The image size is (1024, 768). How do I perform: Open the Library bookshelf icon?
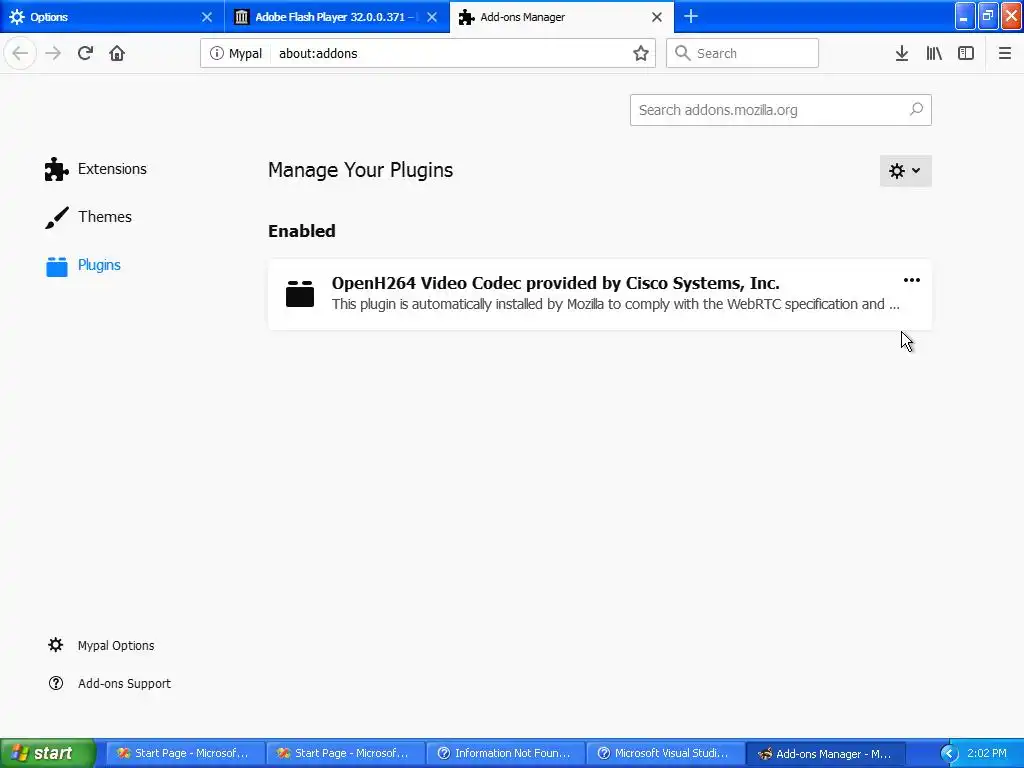(x=934, y=53)
